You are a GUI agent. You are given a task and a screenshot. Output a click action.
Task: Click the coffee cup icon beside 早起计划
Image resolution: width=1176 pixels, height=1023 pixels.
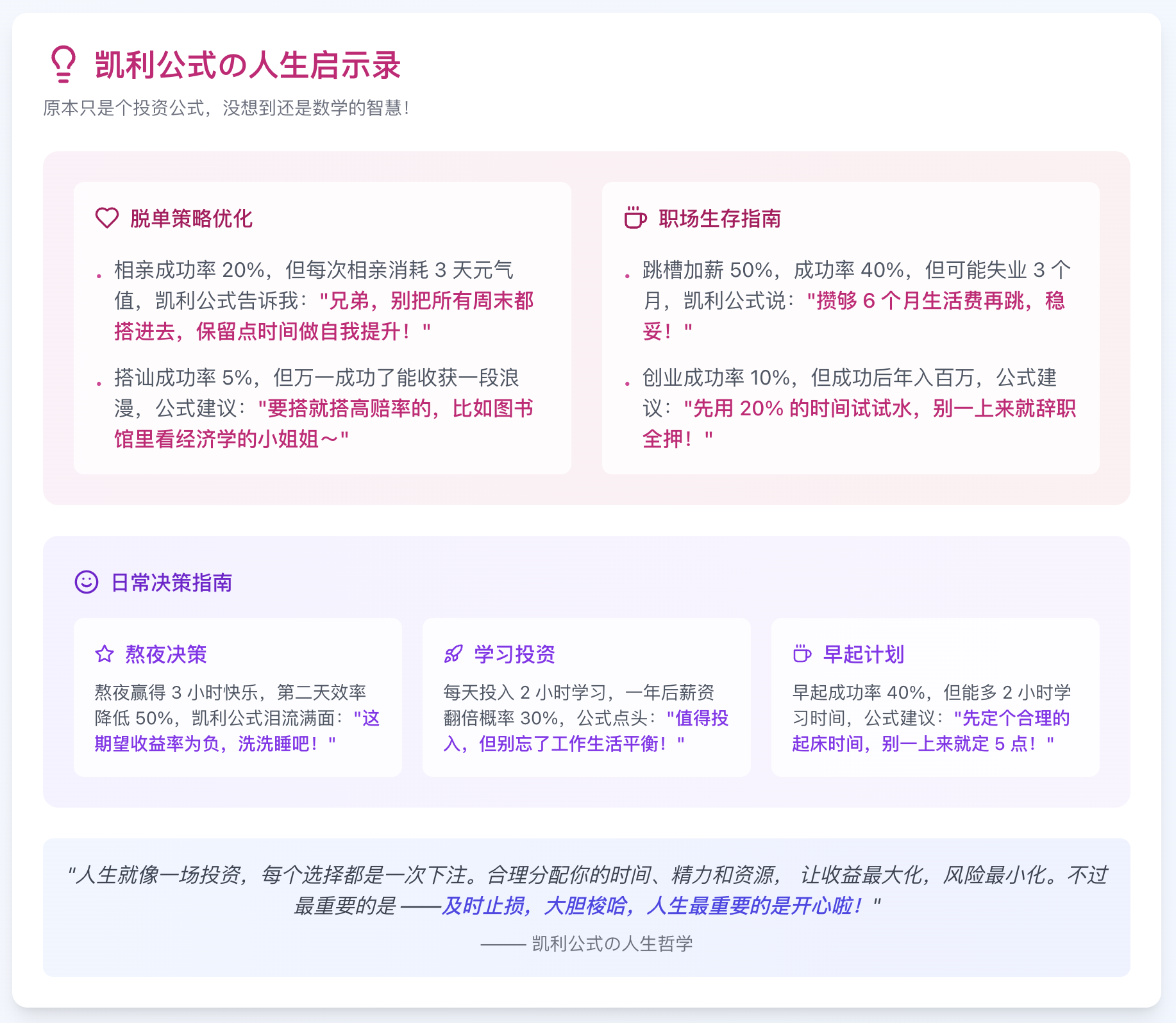click(x=802, y=654)
